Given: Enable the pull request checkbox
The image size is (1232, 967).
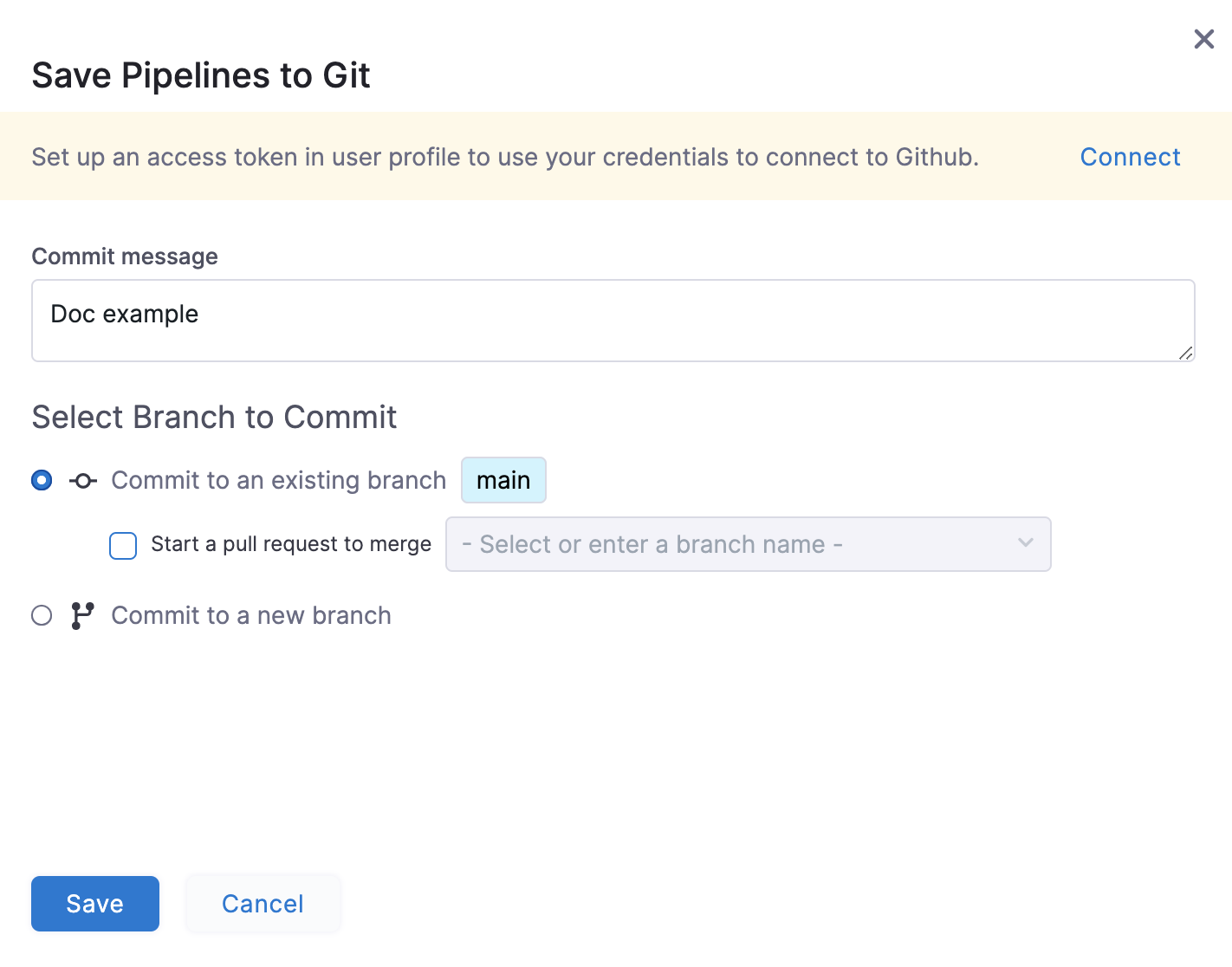Looking at the screenshot, I should (123, 545).
